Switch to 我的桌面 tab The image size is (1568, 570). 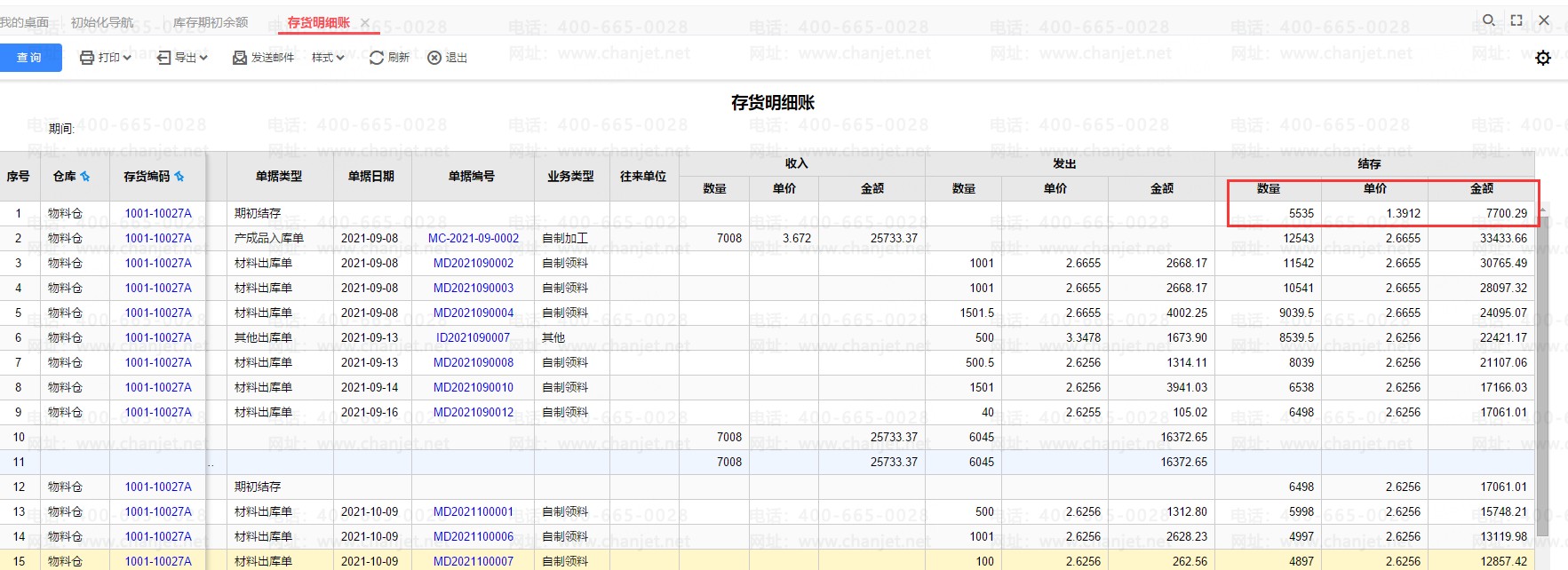(x=24, y=22)
